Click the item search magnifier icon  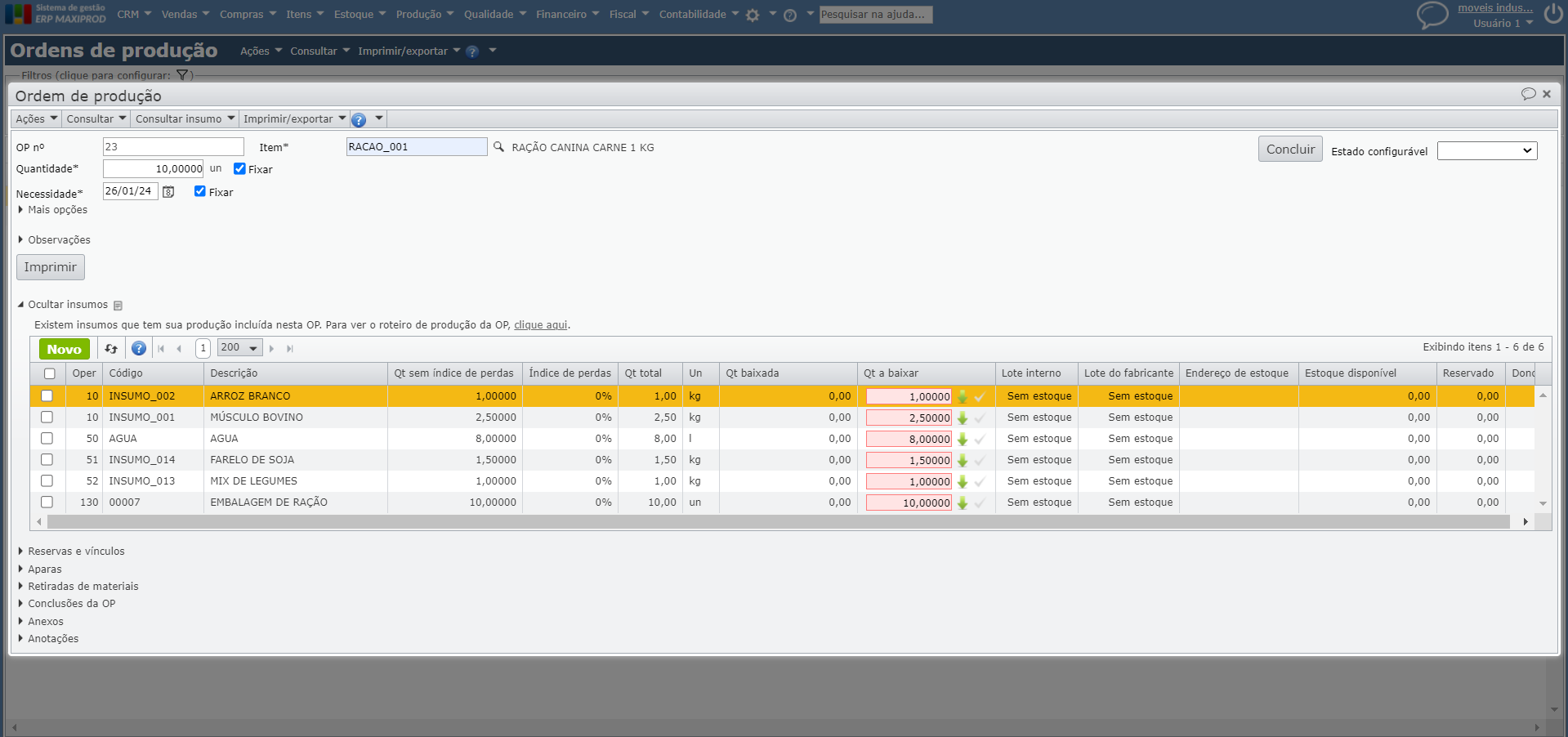point(498,147)
